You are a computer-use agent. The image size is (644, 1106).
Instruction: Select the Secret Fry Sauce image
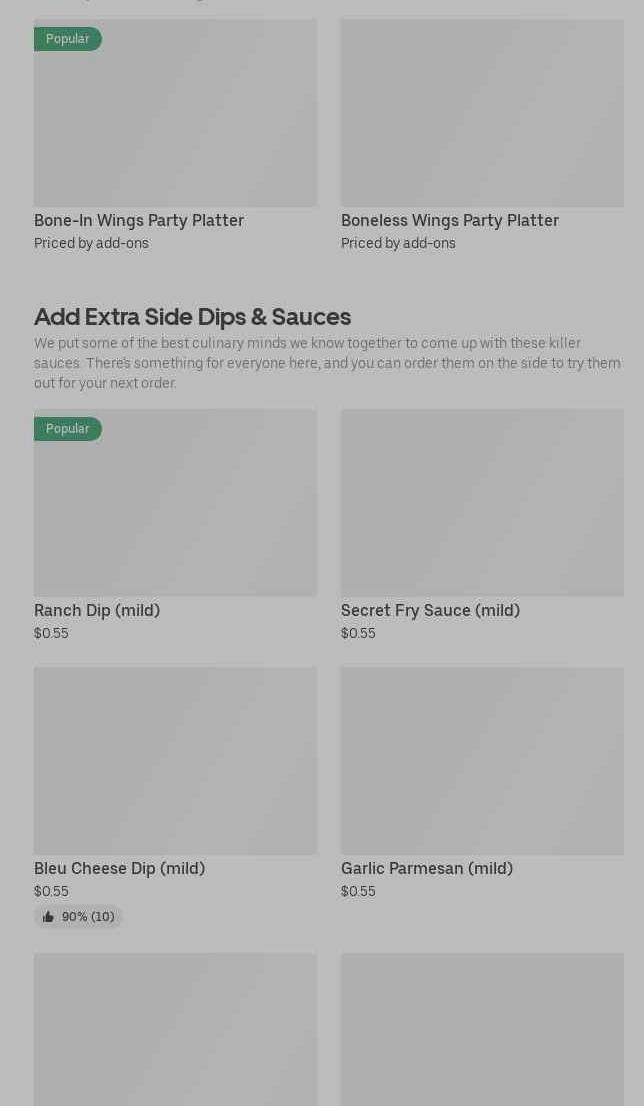pyautogui.click(x=482, y=502)
